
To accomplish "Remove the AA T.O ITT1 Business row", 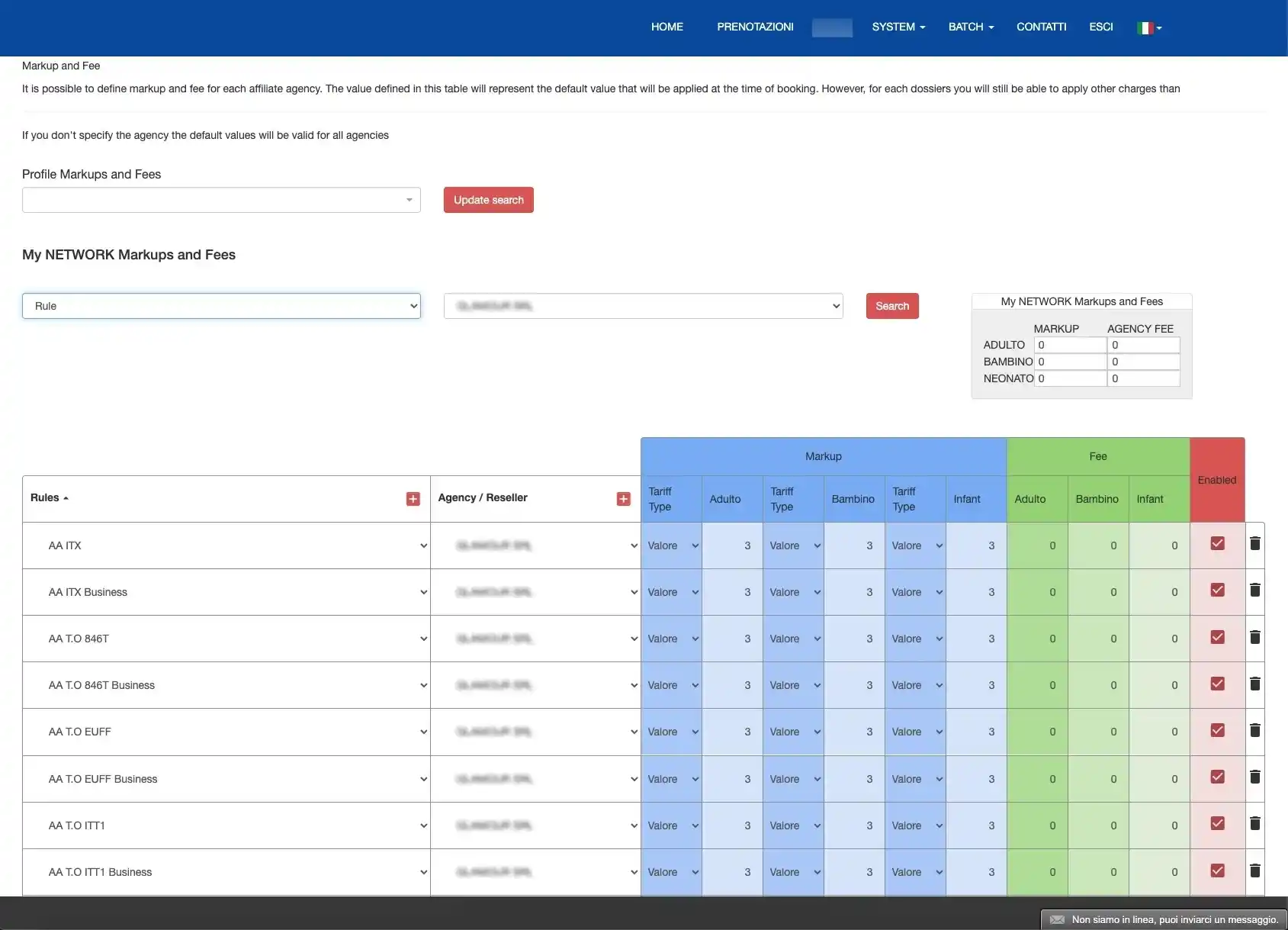I will coord(1254,870).
